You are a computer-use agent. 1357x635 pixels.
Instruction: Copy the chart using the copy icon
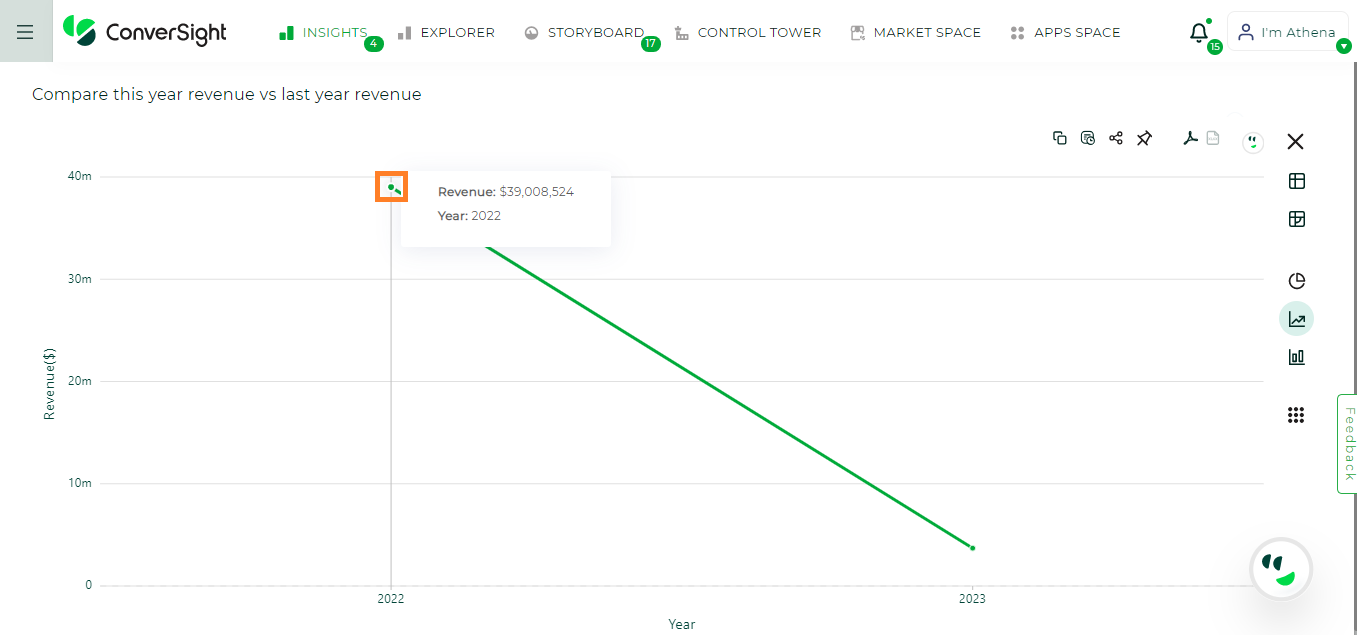click(1060, 138)
